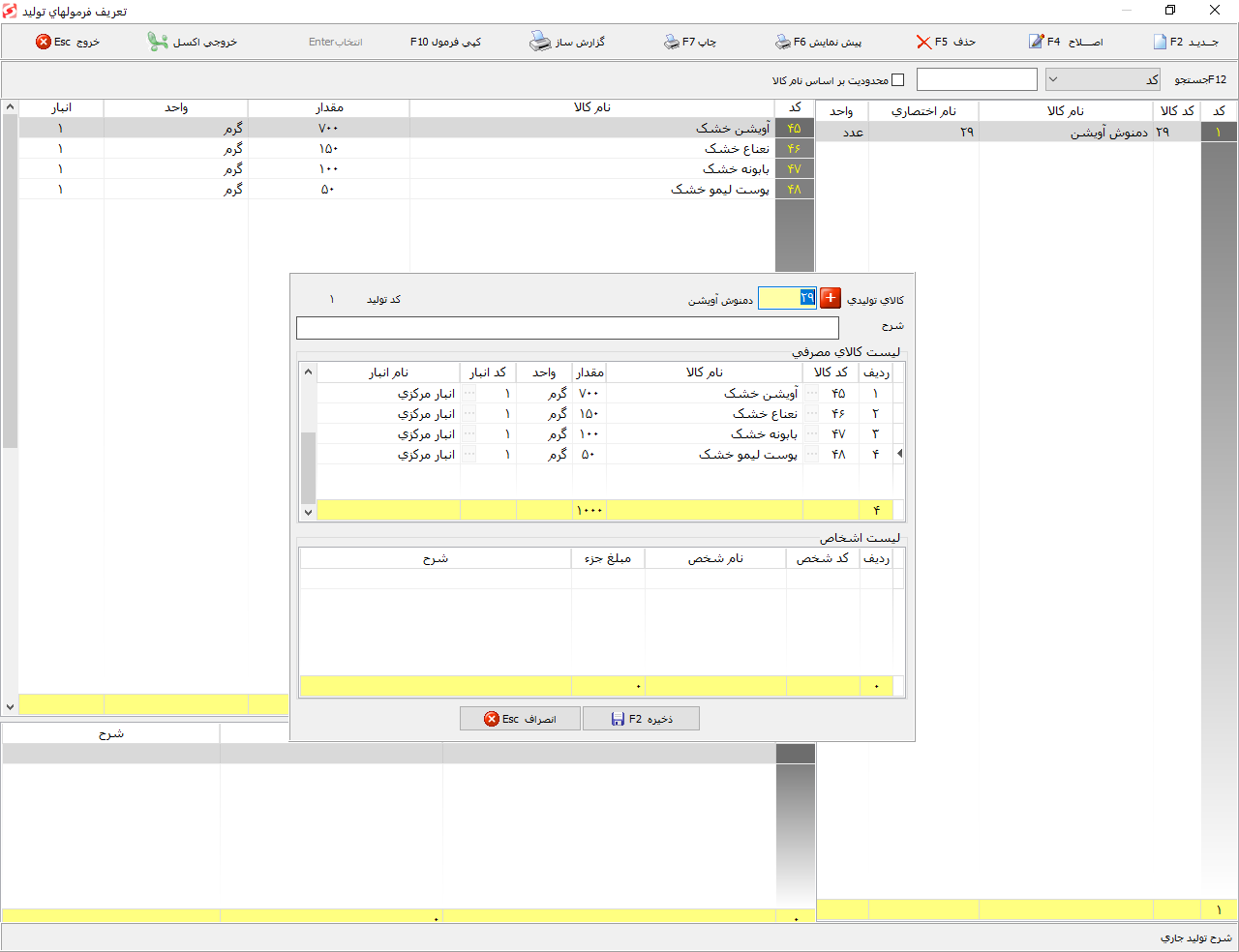Open warehouse lookup in dialog's پوست لیمو خشک row
This screenshot has height=952, width=1239.
coord(469,455)
